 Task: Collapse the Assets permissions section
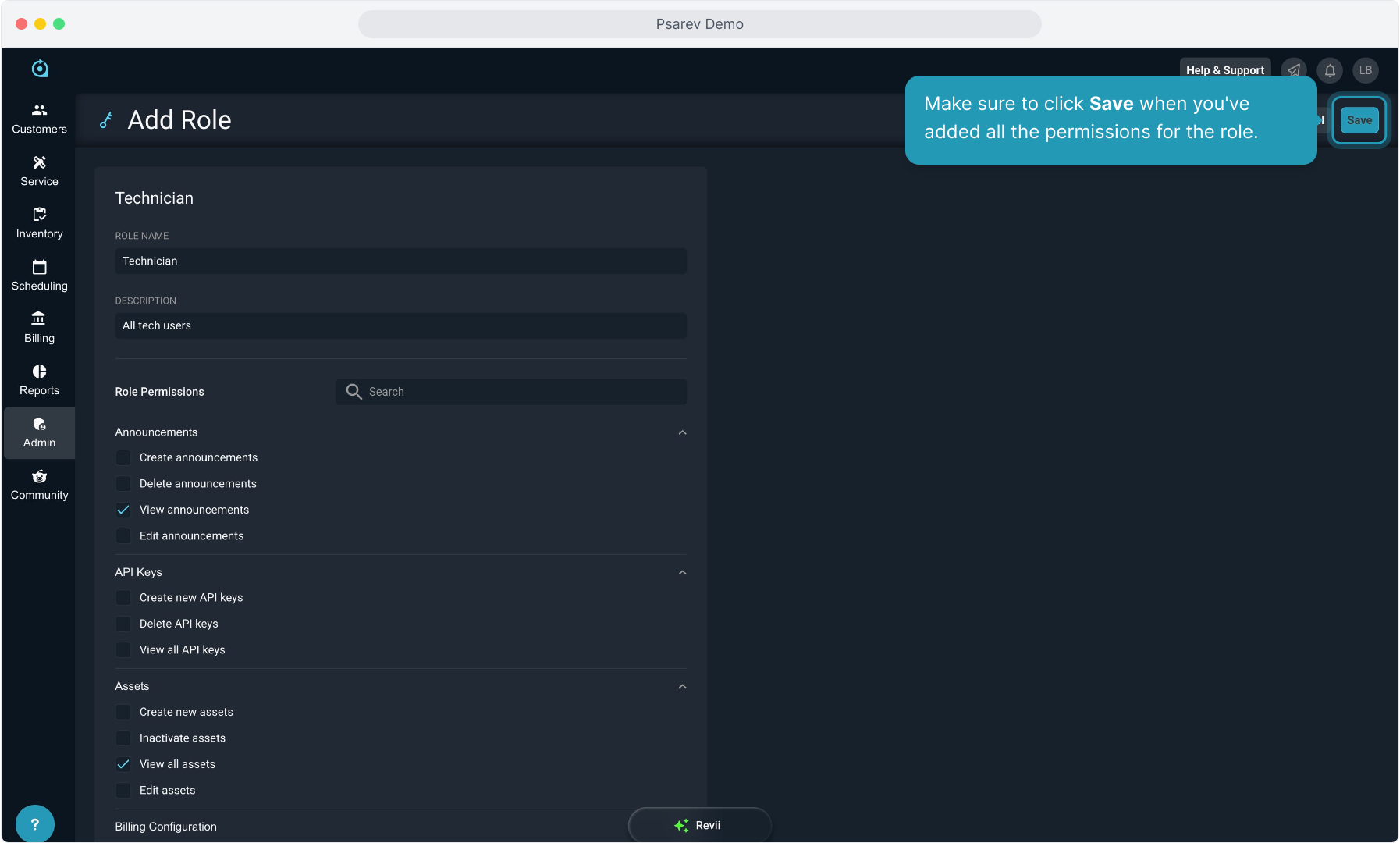pyautogui.click(x=682, y=687)
